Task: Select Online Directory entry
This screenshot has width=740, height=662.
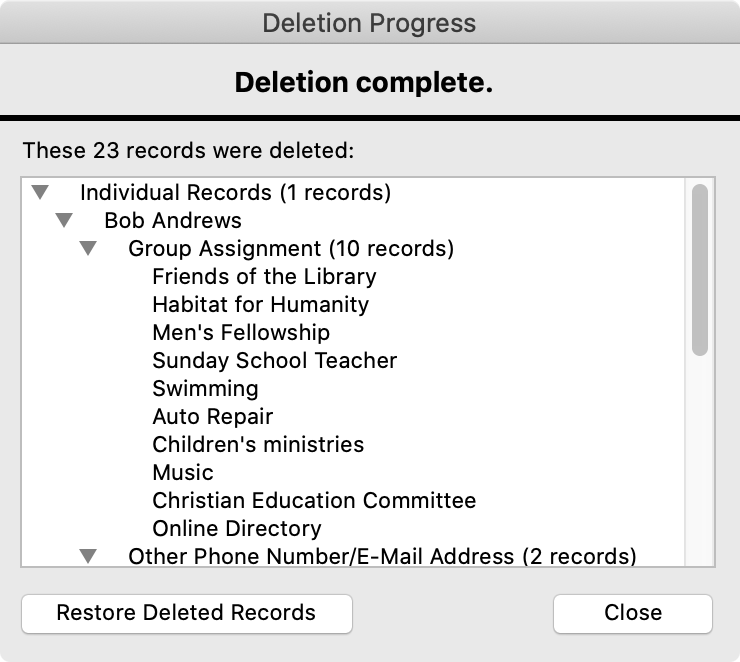Action: [237, 528]
